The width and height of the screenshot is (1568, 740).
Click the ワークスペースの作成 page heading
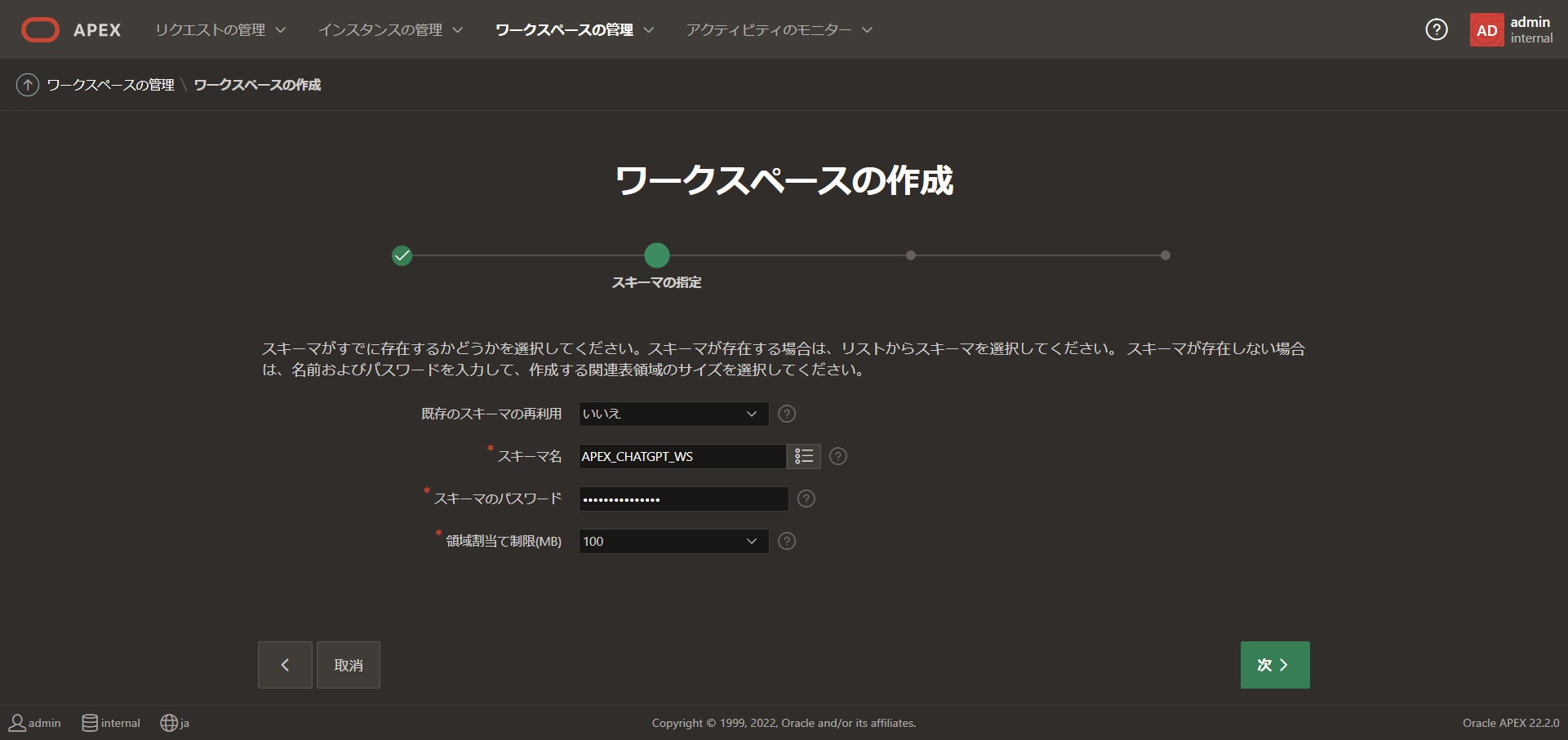coord(784,180)
